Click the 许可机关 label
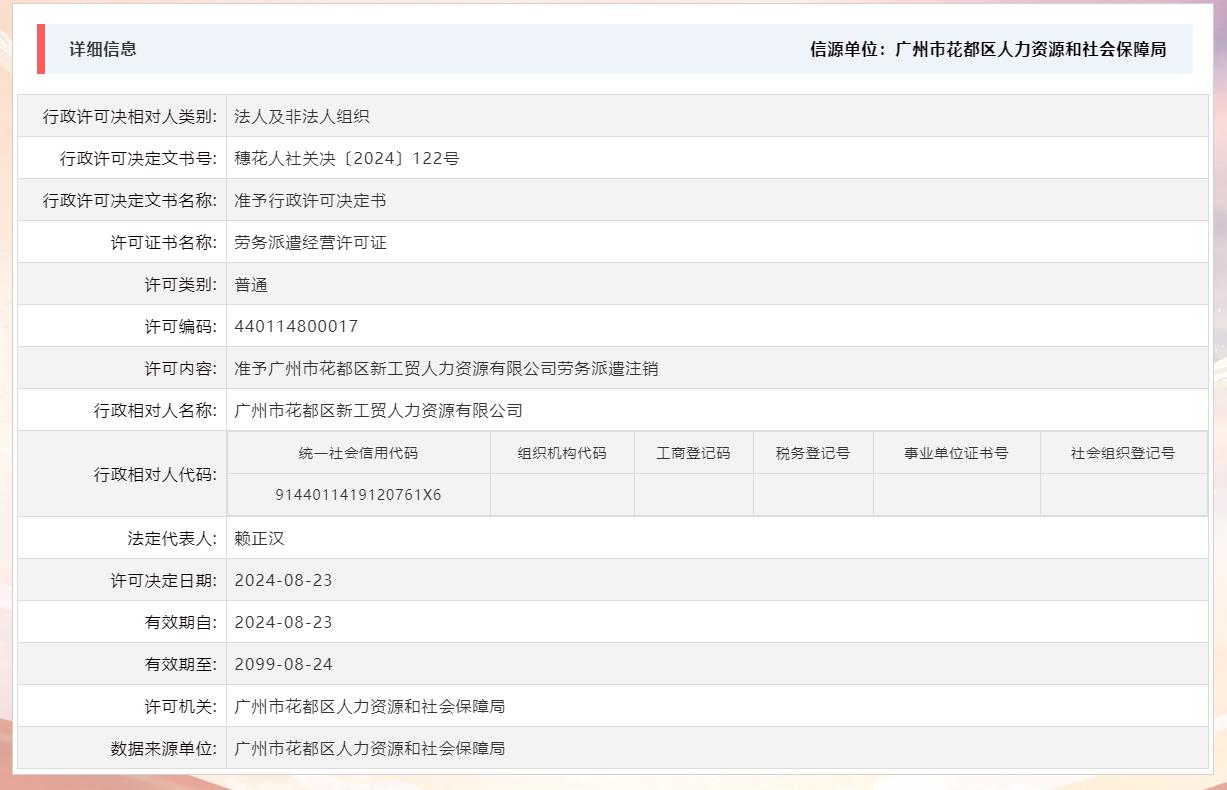This screenshot has width=1227, height=790. [181, 706]
